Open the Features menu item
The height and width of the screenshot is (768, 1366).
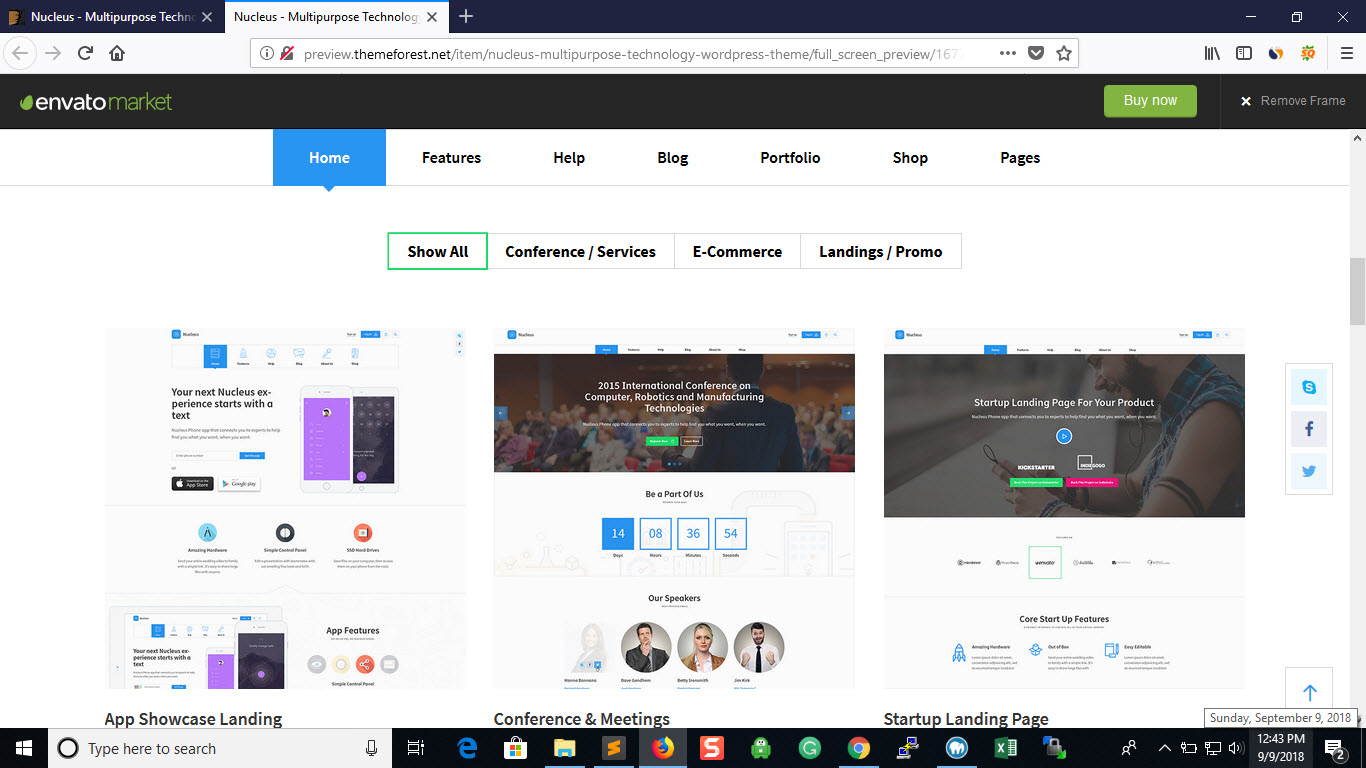click(x=451, y=157)
